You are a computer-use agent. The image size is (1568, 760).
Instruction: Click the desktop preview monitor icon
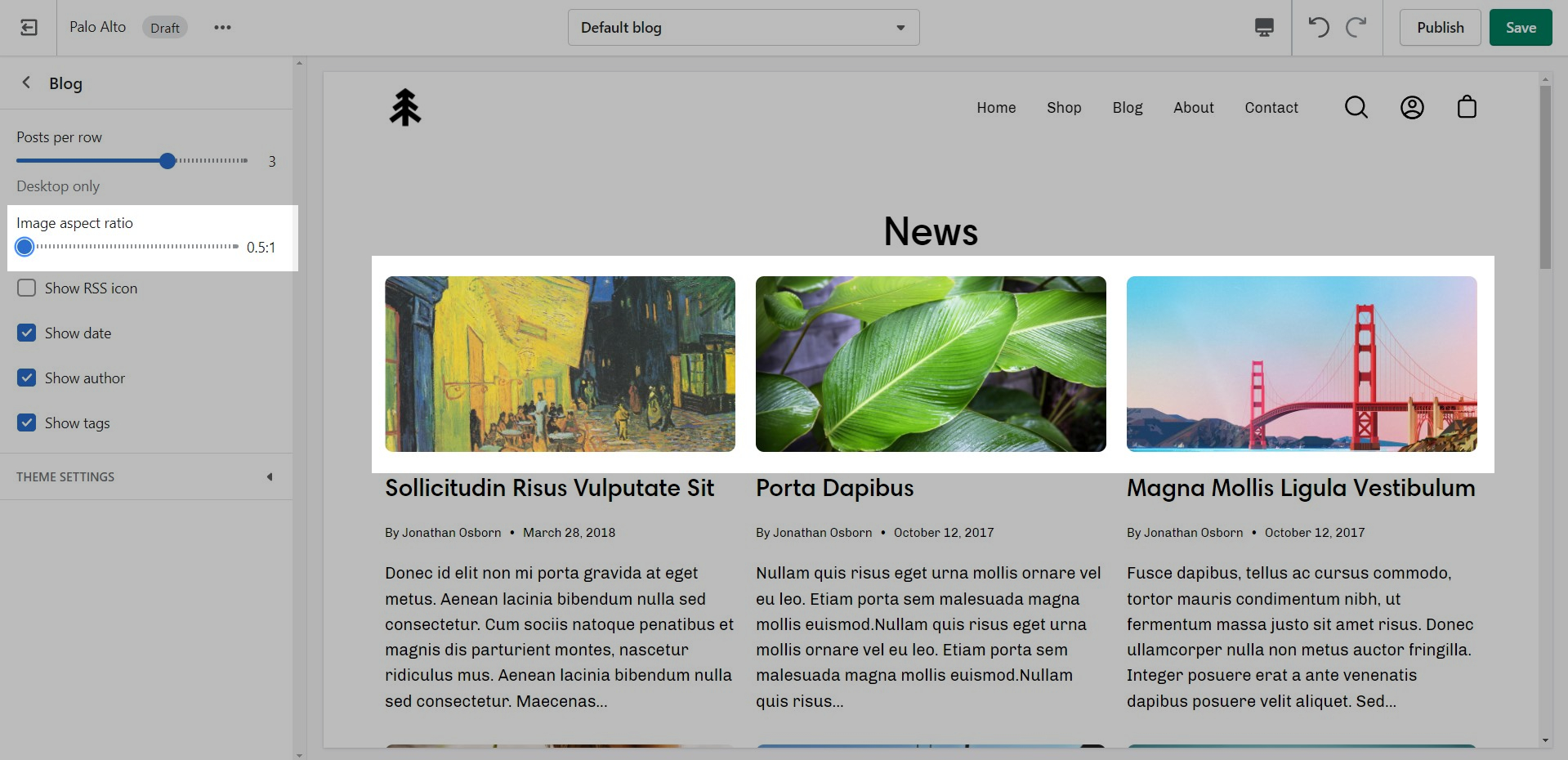tap(1263, 28)
